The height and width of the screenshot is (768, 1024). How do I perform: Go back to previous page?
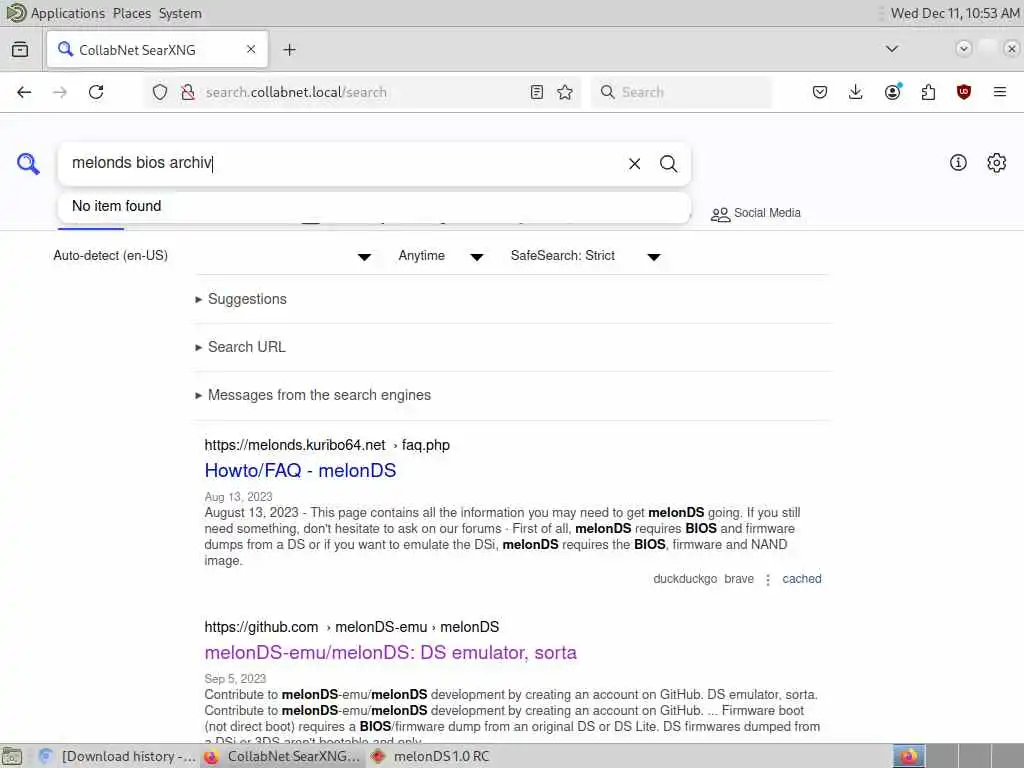pos(24,92)
